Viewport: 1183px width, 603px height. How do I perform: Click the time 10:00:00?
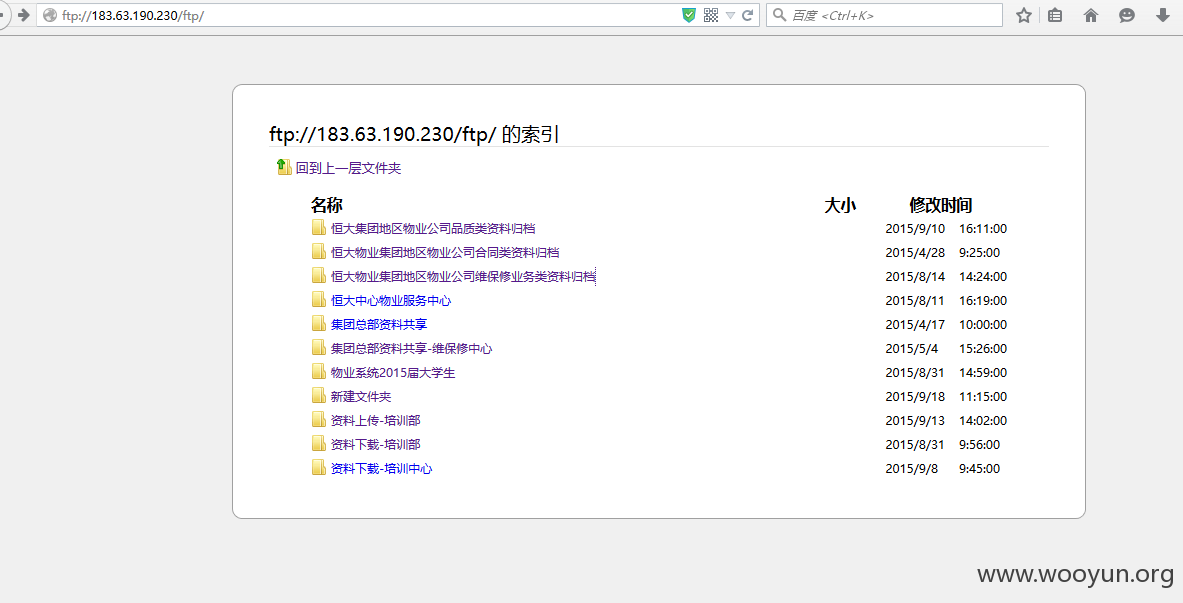[x=983, y=325]
